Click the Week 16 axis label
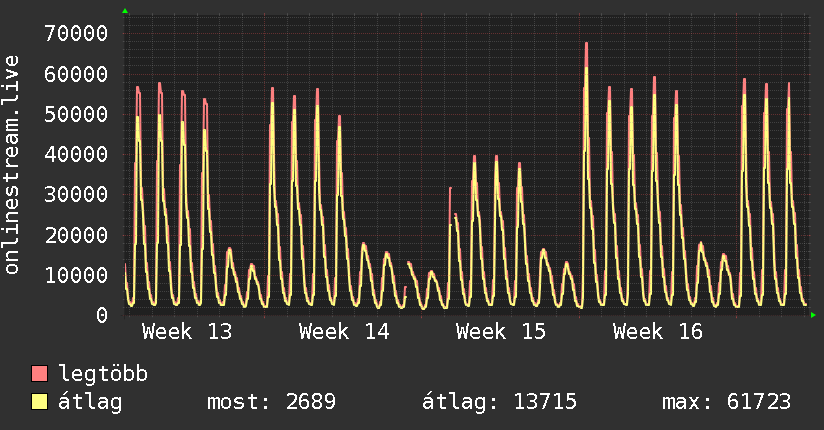The height and width of the screenshot is (430, 824). tap(658, 332)
